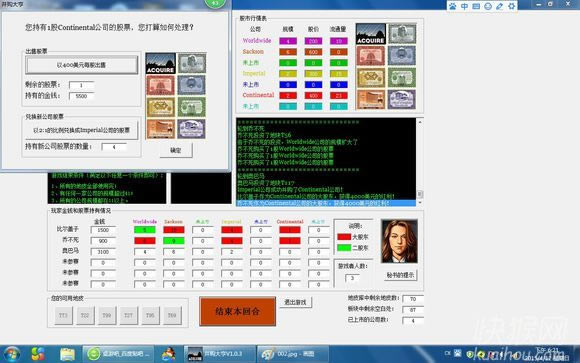The width and height of the screenshot is (580, 363).
Task: Click the blue certificate in the stock market panel
Action: [x=402, y=56]
